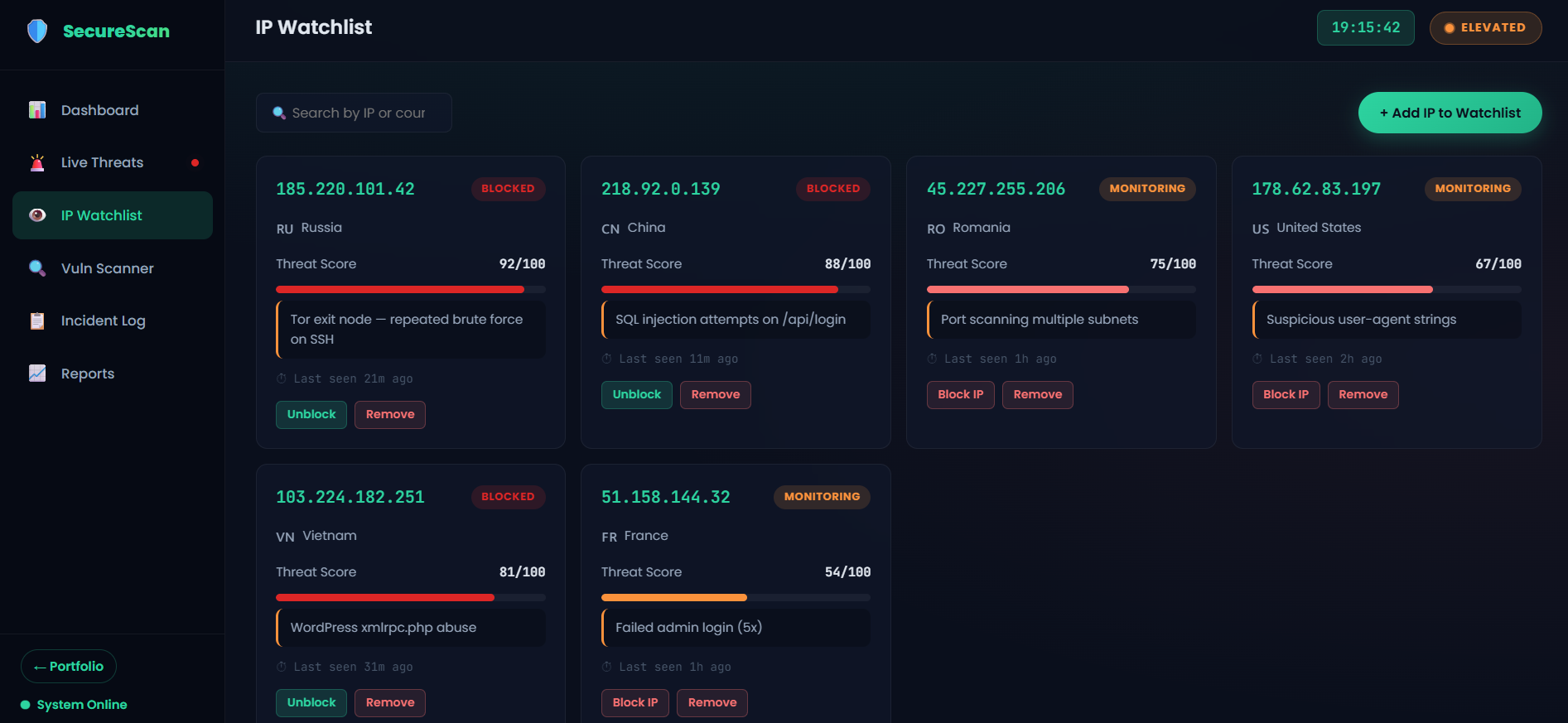Unblock IP 218.92.0.139
Image resolution: width=1568 pixels, height=723 pixels.
point(637,394)
